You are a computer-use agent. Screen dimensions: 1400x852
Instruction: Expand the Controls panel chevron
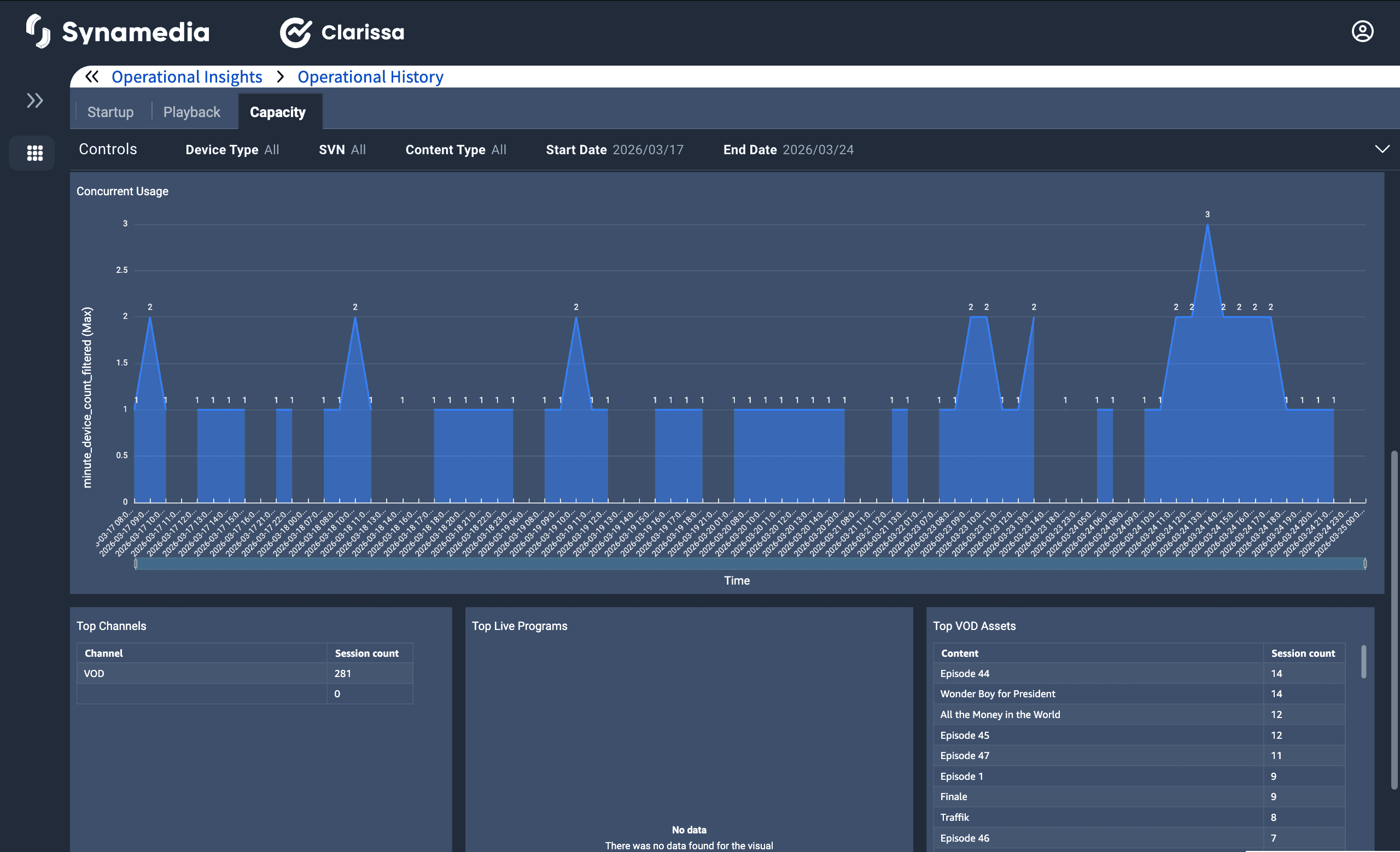coord(1382,149)
